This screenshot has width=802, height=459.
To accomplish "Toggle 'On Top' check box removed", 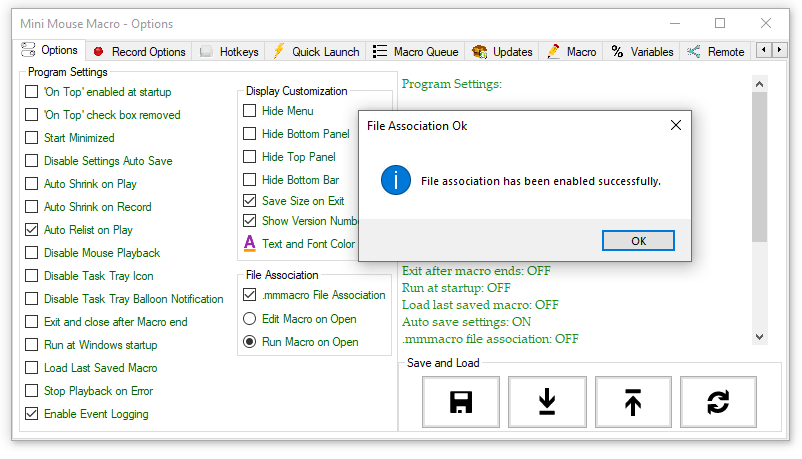I will coord(32,115).
